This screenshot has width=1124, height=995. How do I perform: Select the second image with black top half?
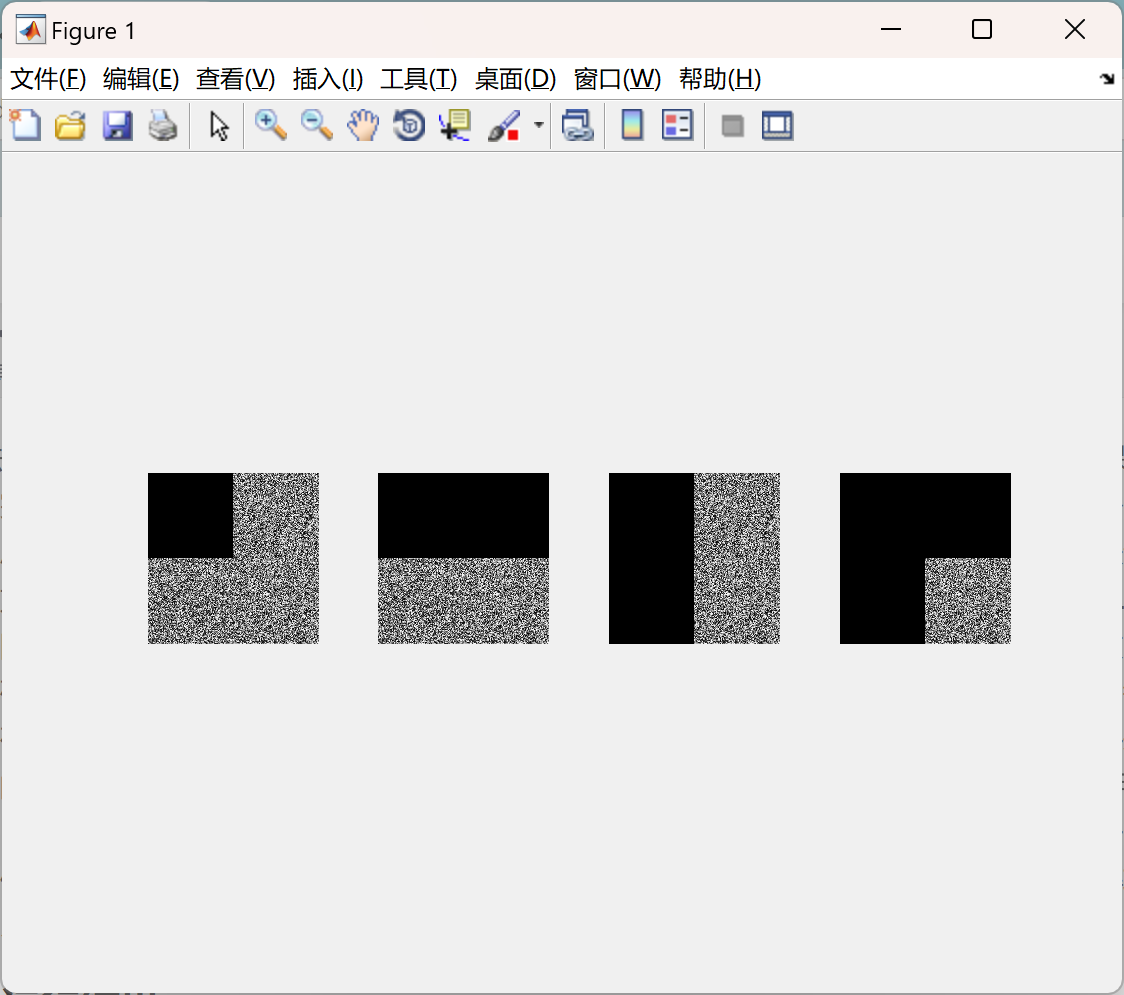pyautogui.click(x=463, y=558)
